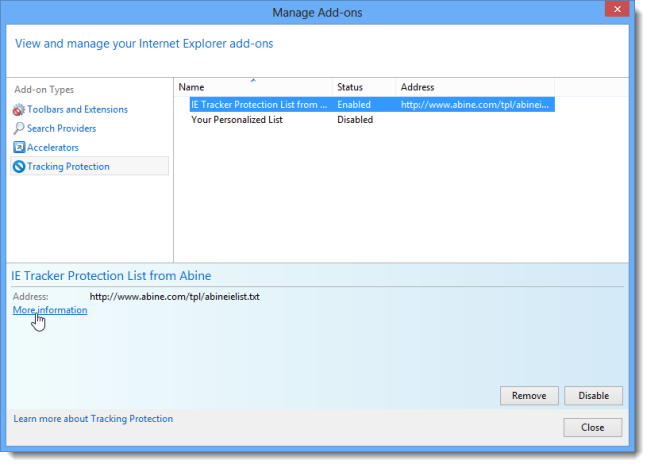
Task: Switch to the Accelerators category
Action: coord(53,148)
